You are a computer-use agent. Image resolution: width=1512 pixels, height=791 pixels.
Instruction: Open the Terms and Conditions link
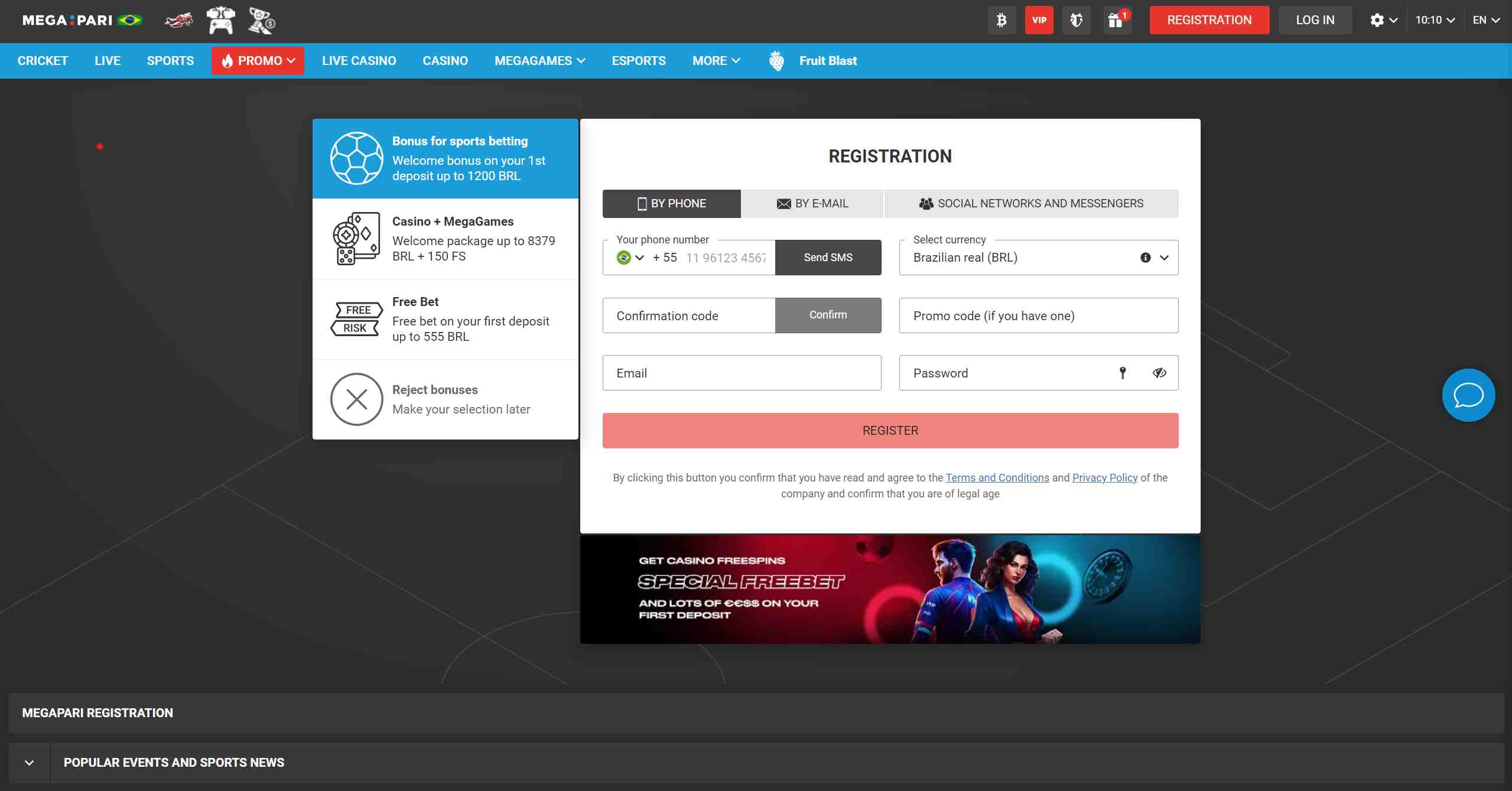tap(997, 478)
